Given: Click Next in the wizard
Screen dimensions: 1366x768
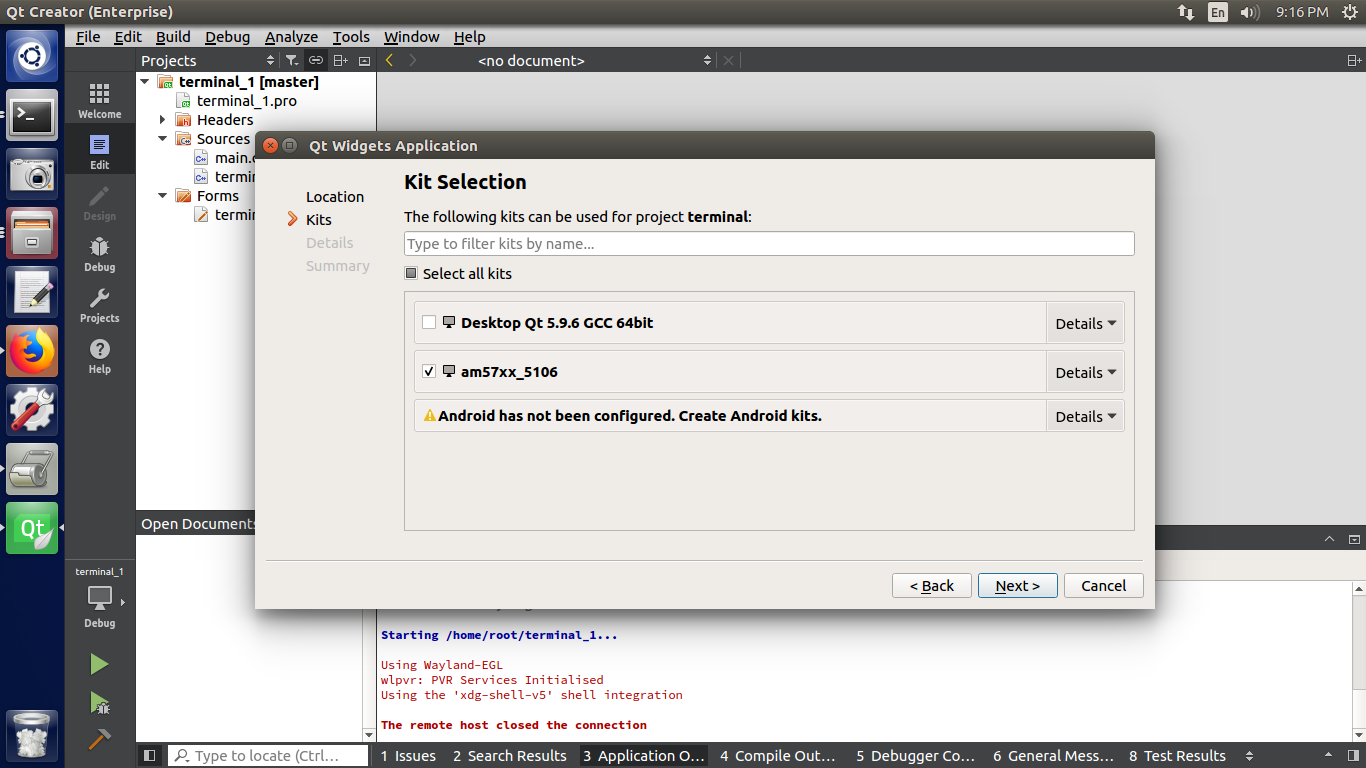Looking at the screenshot, I should (x=1018, y=586).
